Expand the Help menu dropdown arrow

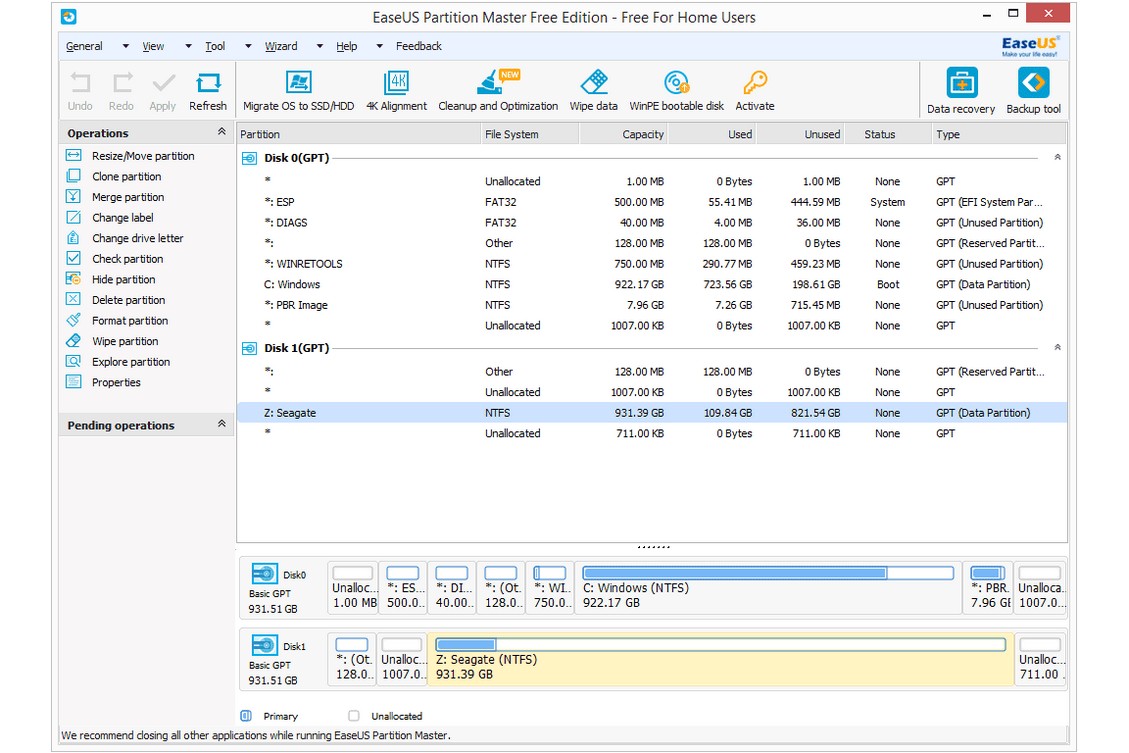click(379, 46)
